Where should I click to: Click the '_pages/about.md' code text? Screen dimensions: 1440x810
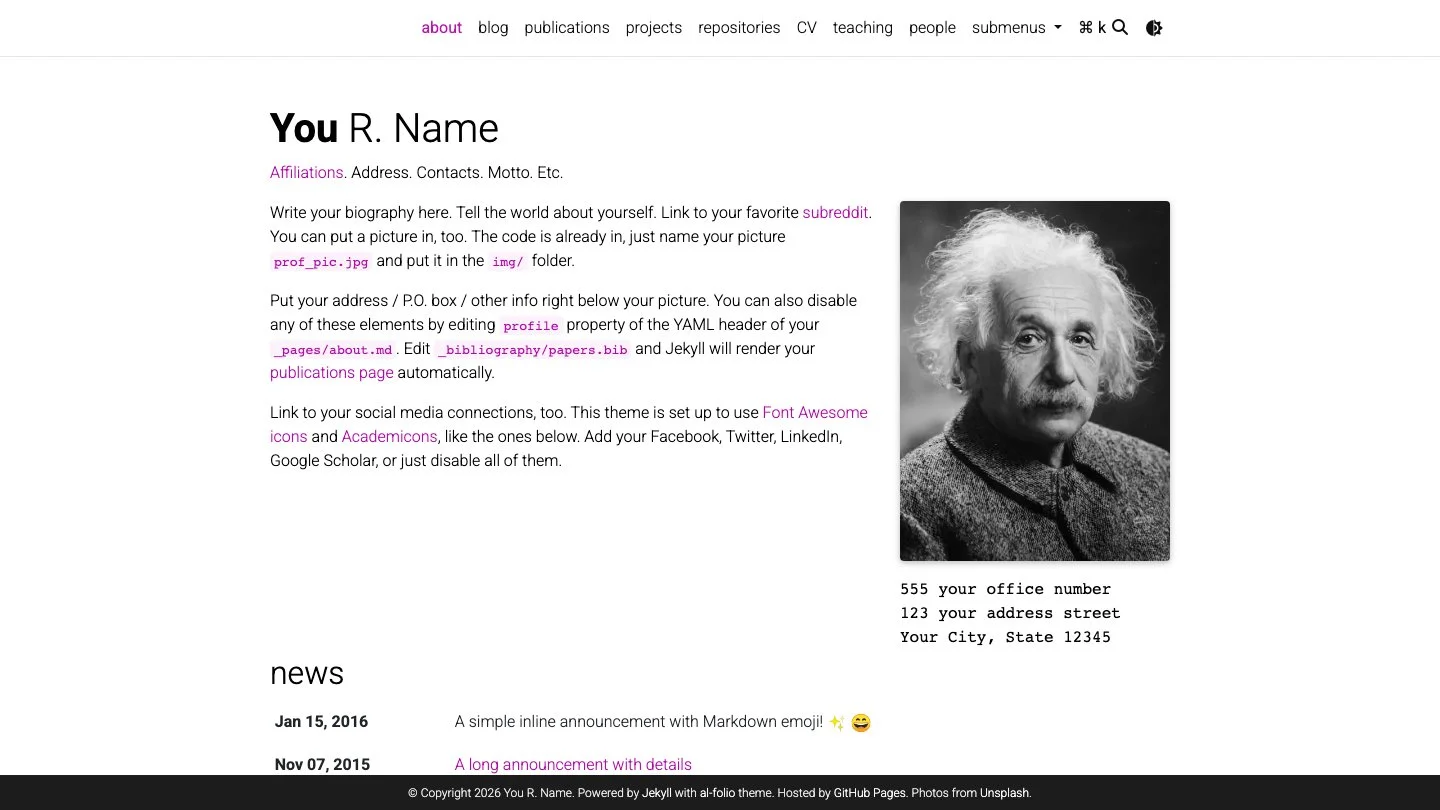point(333,350)
